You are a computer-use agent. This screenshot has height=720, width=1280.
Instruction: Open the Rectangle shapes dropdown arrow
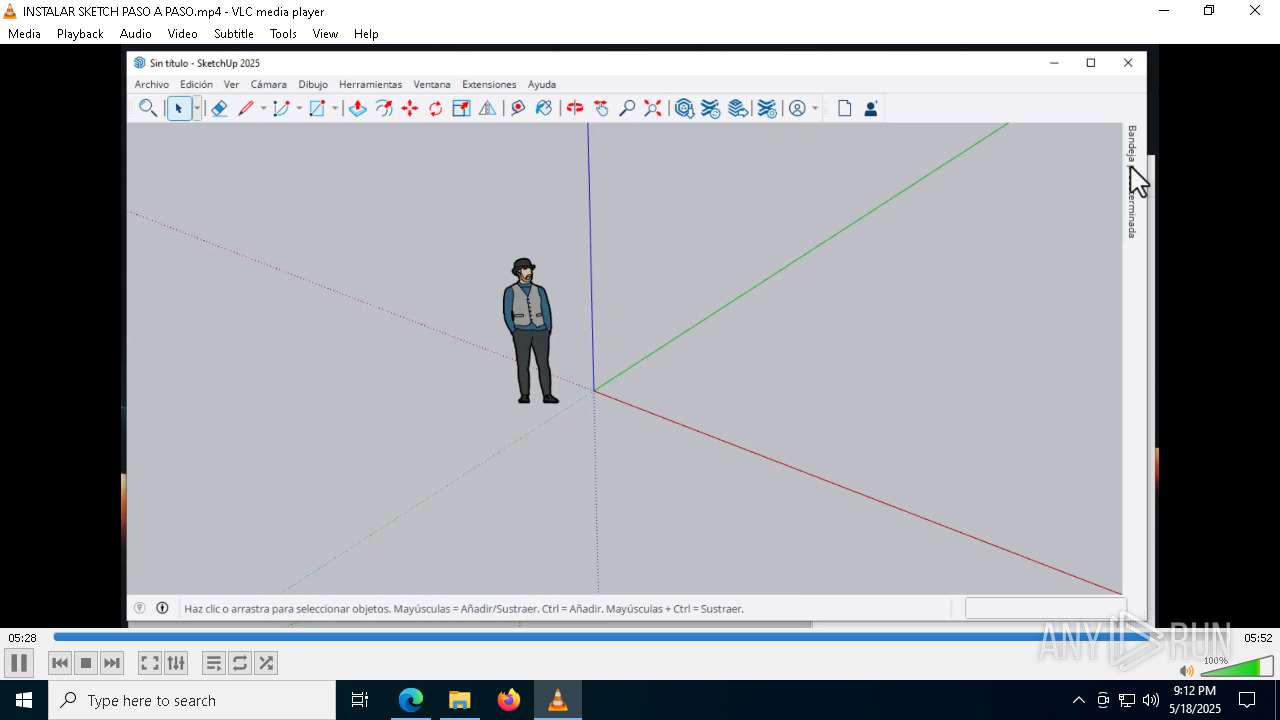tap(335, 108)
